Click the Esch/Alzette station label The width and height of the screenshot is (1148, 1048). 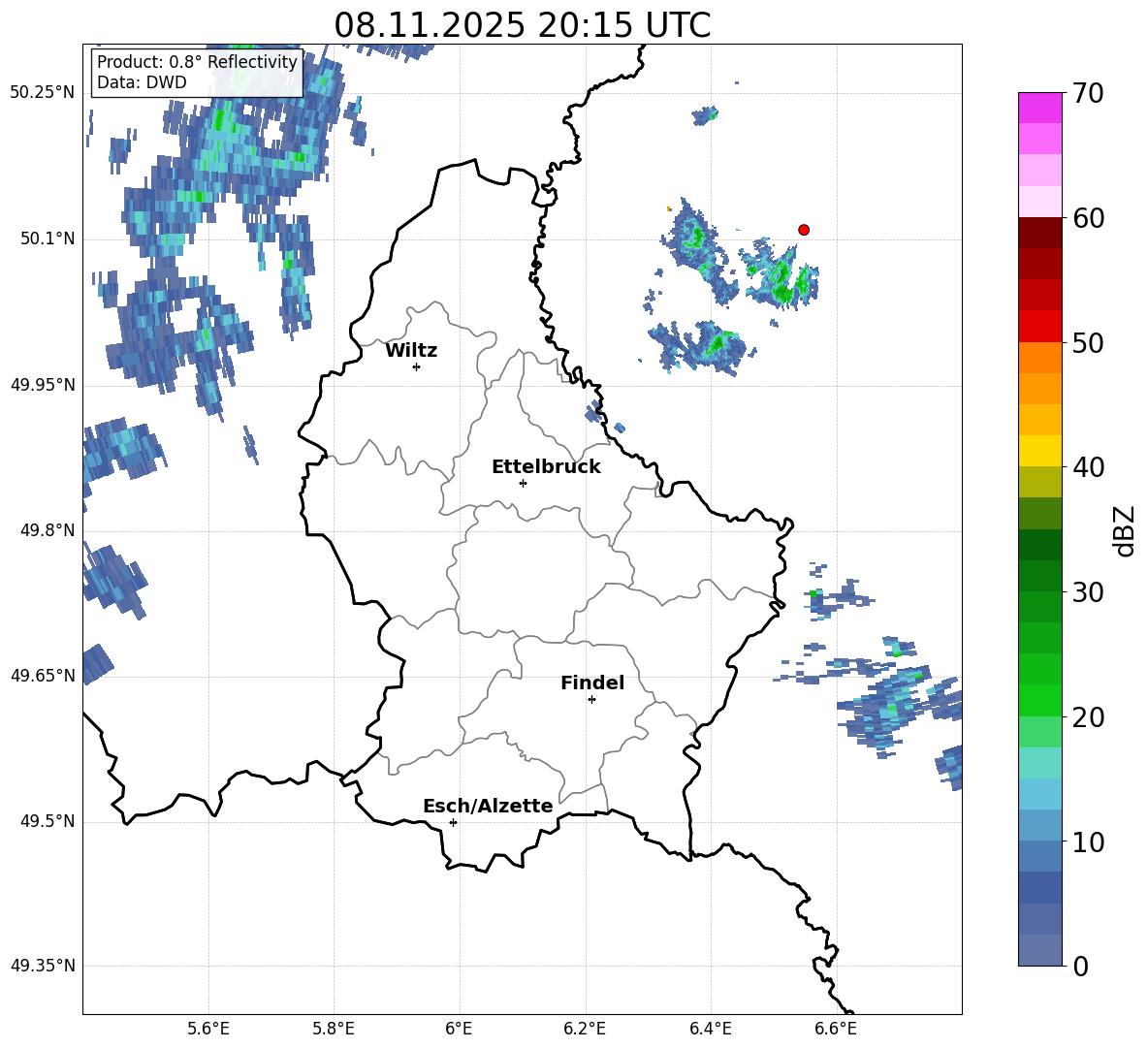click(488, 806)
